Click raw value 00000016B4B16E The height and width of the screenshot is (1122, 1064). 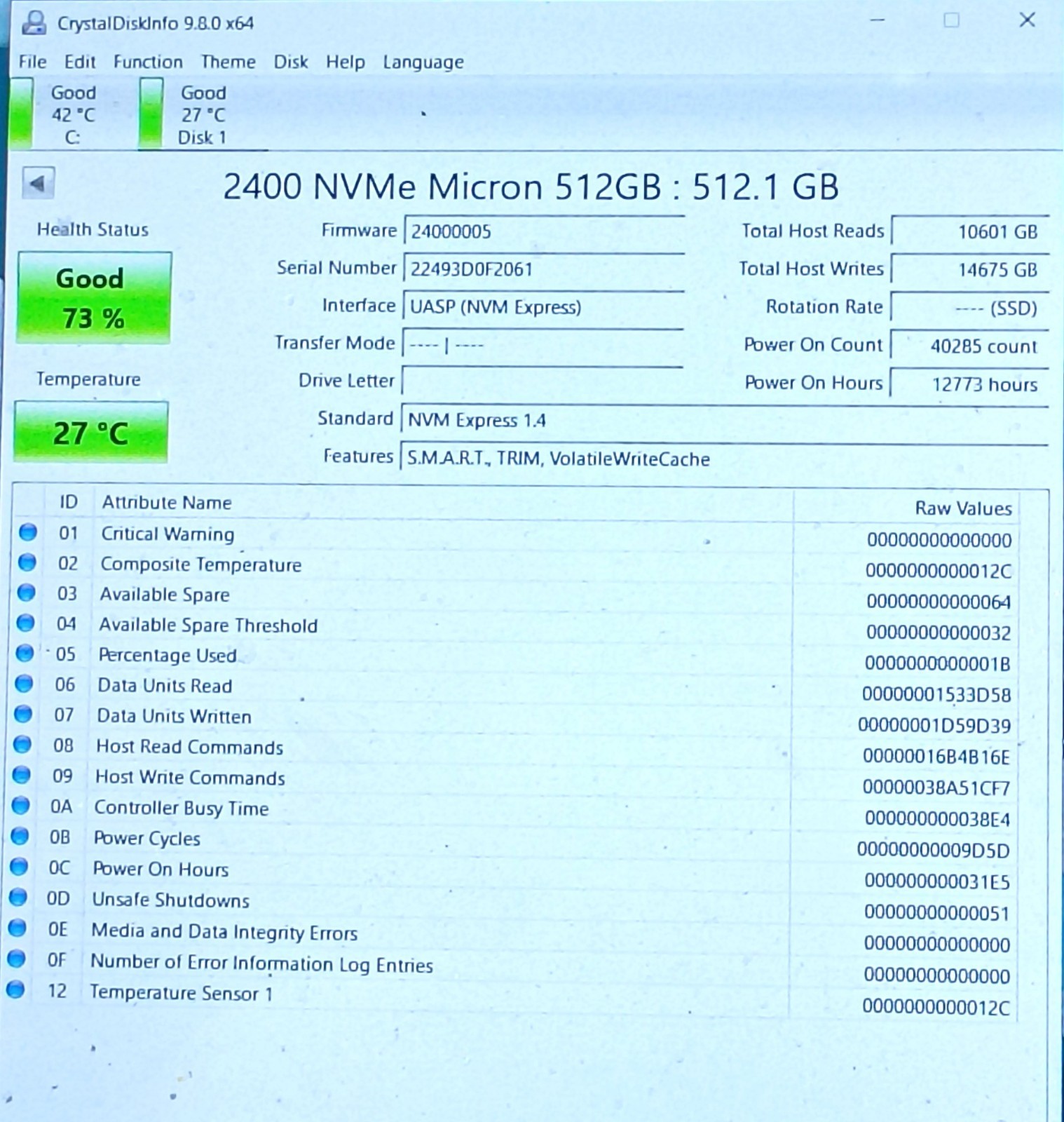pyautogui.click(x=936, y=757)
